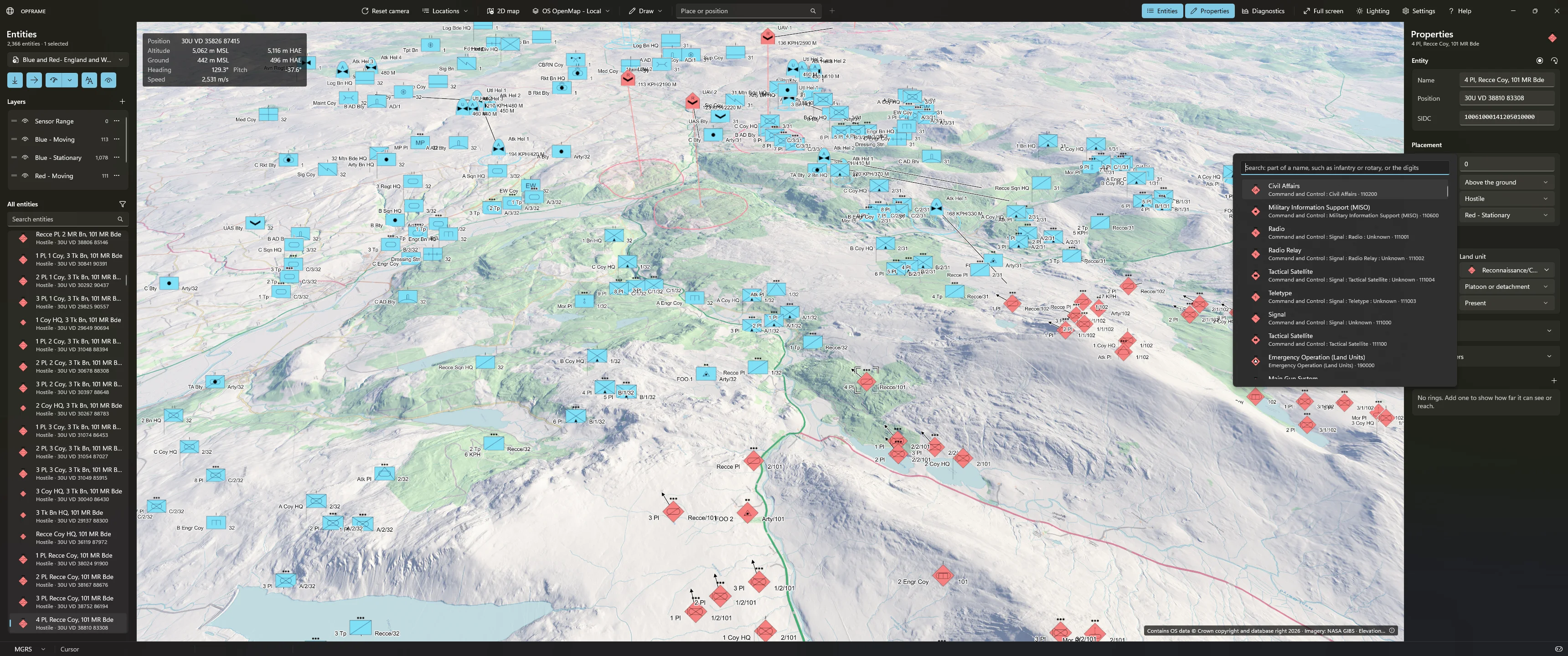The image size is (1568, 656).
Task: Toggle visibility of Blue - Moving layer
Action: (x=25, y=139)
